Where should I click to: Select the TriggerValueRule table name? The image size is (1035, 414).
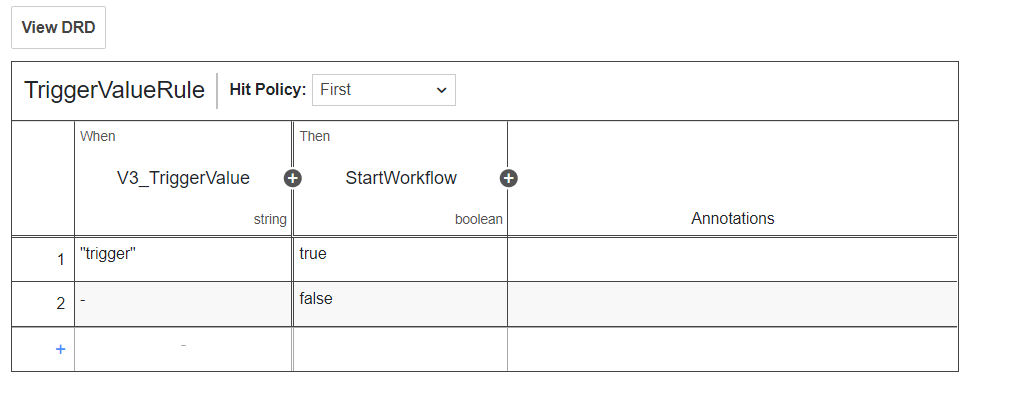tap(114, 90)
